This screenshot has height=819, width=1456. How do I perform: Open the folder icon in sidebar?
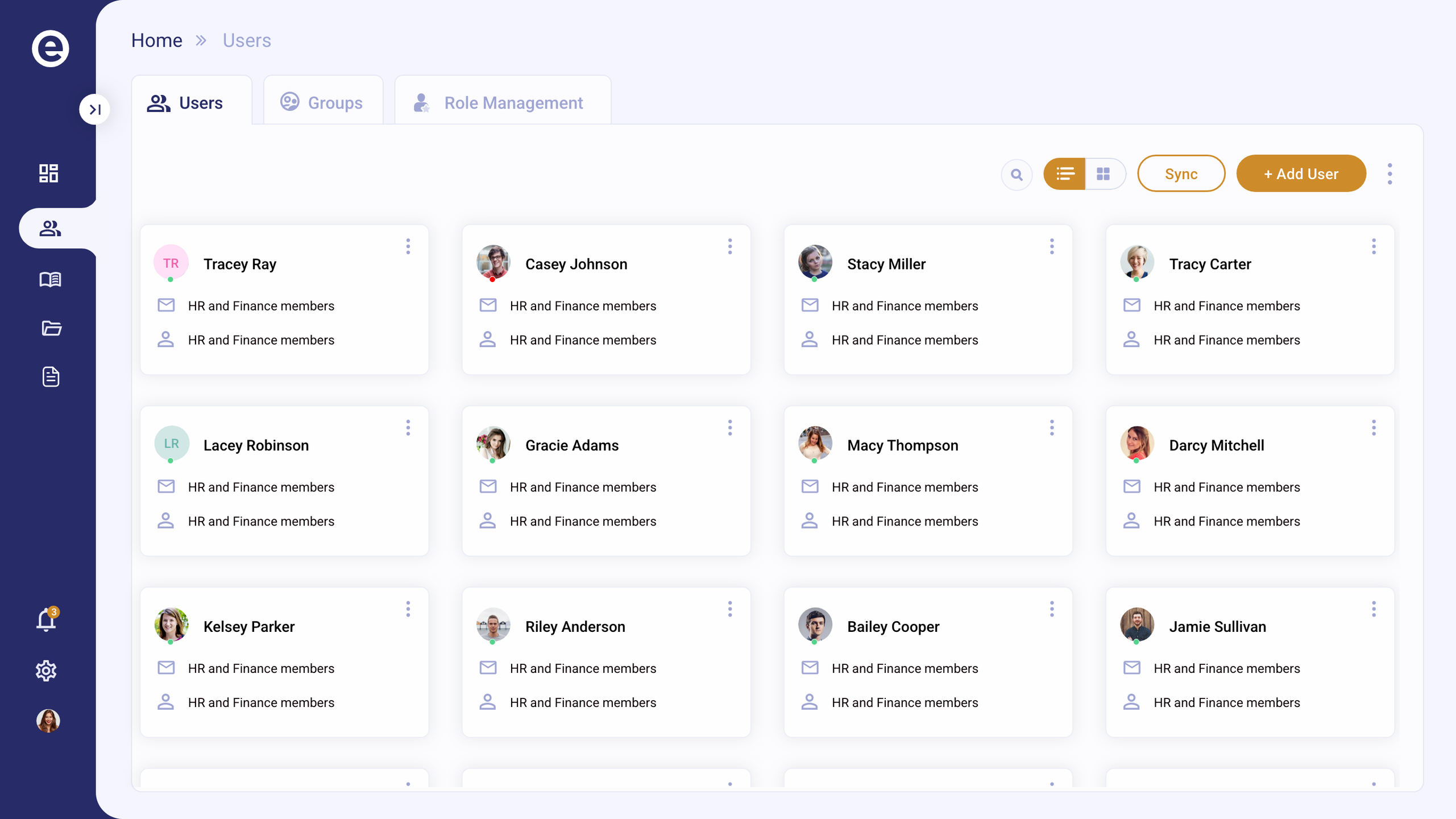tap(51, 328)
